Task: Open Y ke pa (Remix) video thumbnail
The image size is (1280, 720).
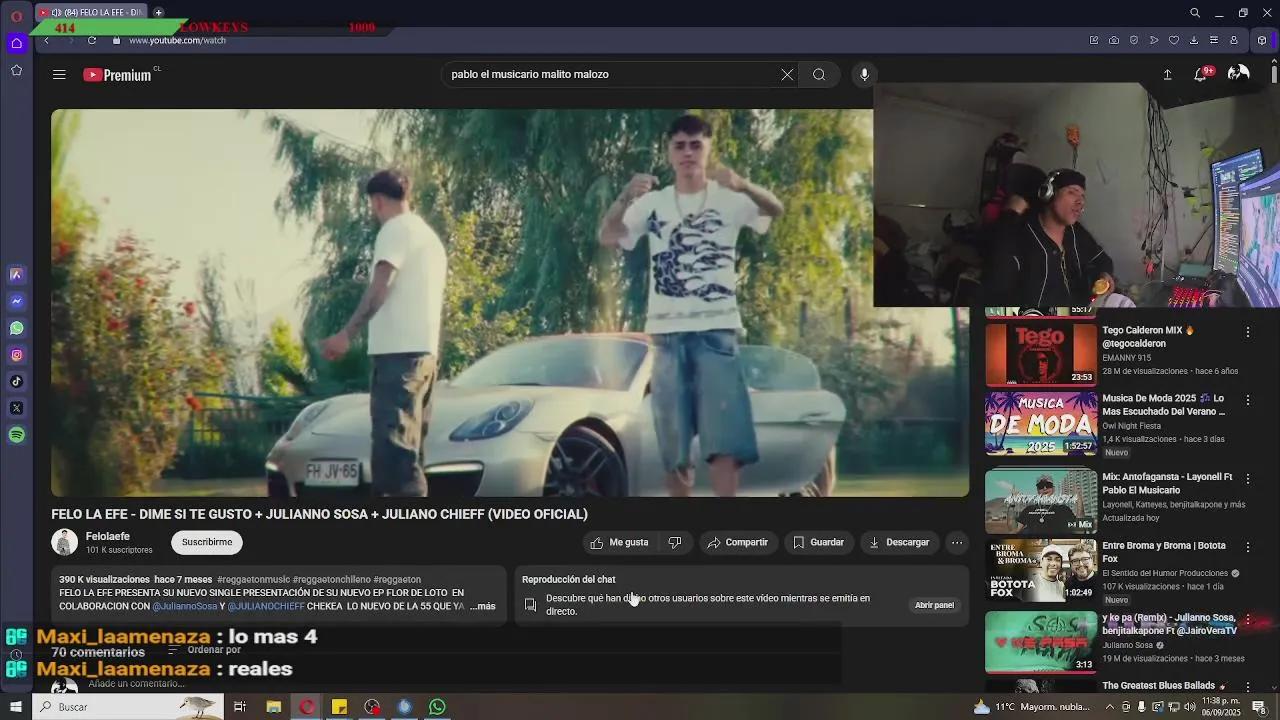Action: click(x=1041, y=642)
